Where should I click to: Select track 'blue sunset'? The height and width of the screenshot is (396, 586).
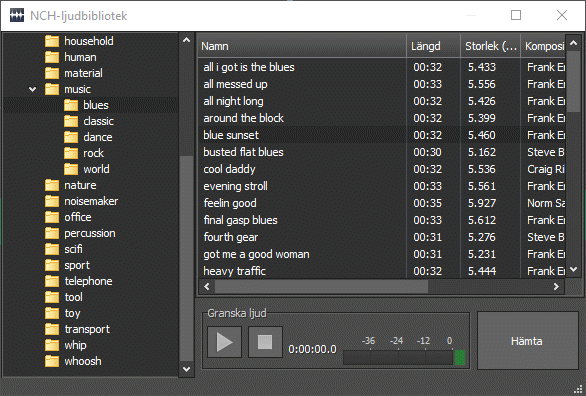click(231, 135)
